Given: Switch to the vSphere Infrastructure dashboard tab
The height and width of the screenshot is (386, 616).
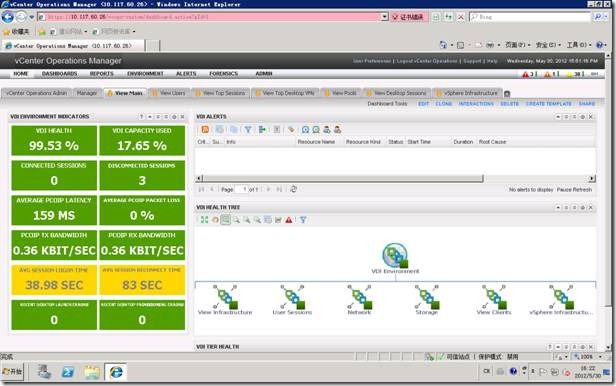Looking at the screenshot, I should tap(467, 93).
